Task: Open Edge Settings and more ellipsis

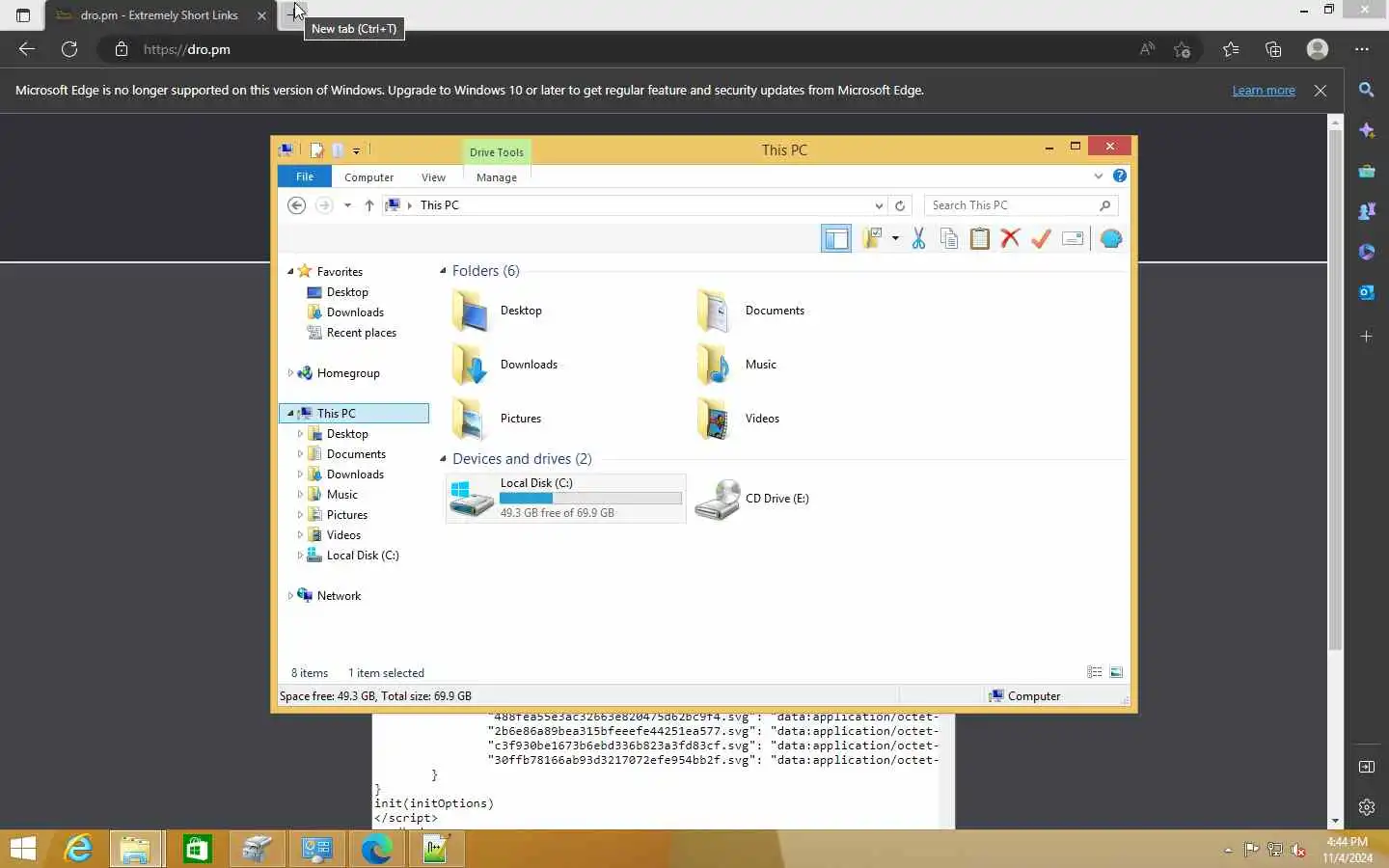Action: pos(1361,49)
